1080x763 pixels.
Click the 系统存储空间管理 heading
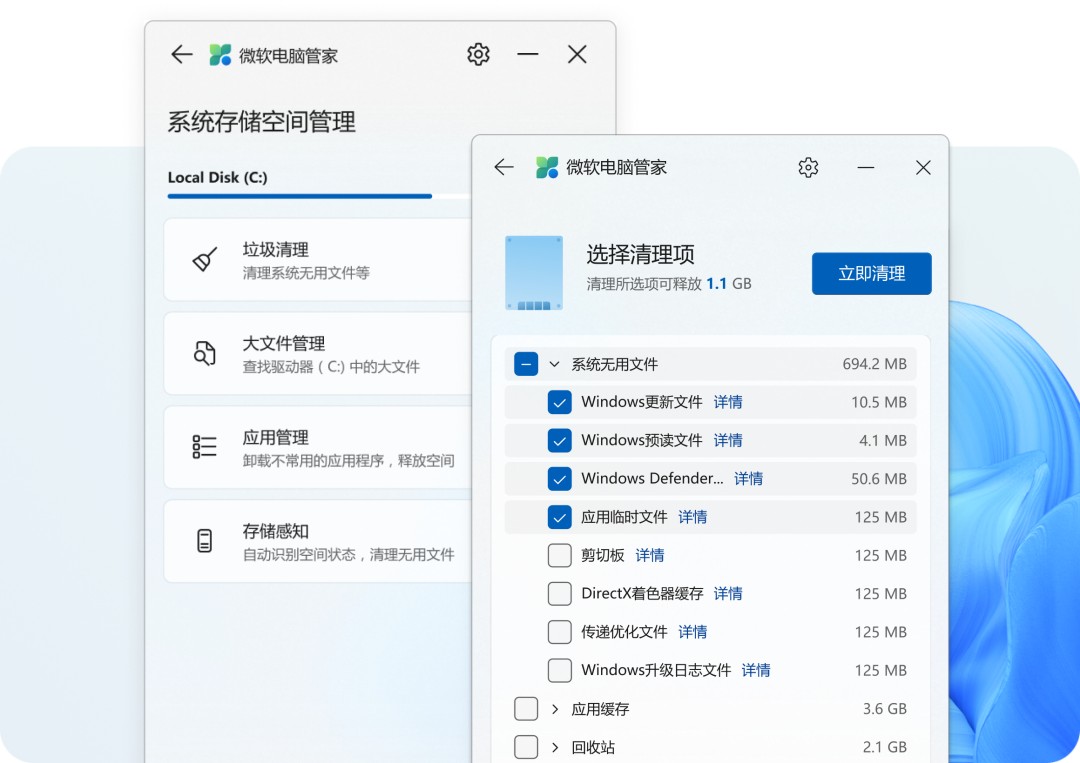[262, 122]
